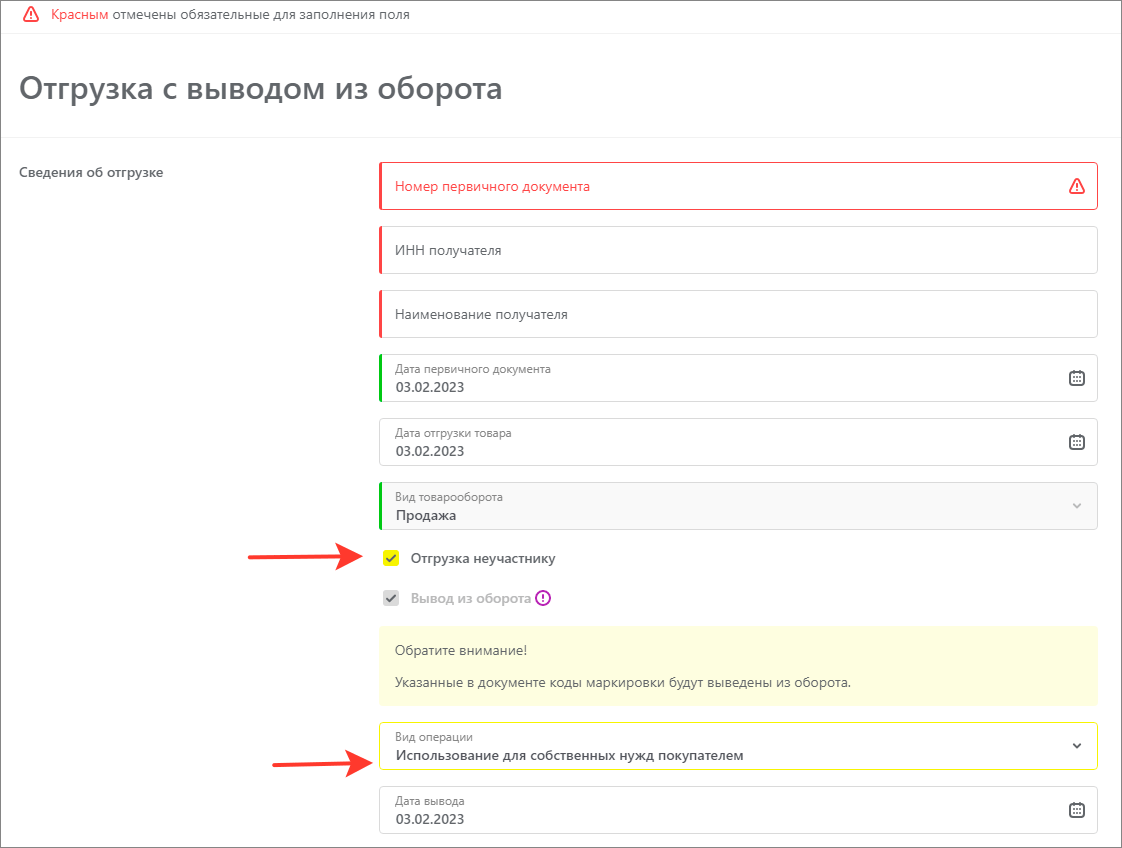Click into the ИНН получателя field
This screenshot has width=1122, height=848.
pyautogui.click(x=738, y=250)
